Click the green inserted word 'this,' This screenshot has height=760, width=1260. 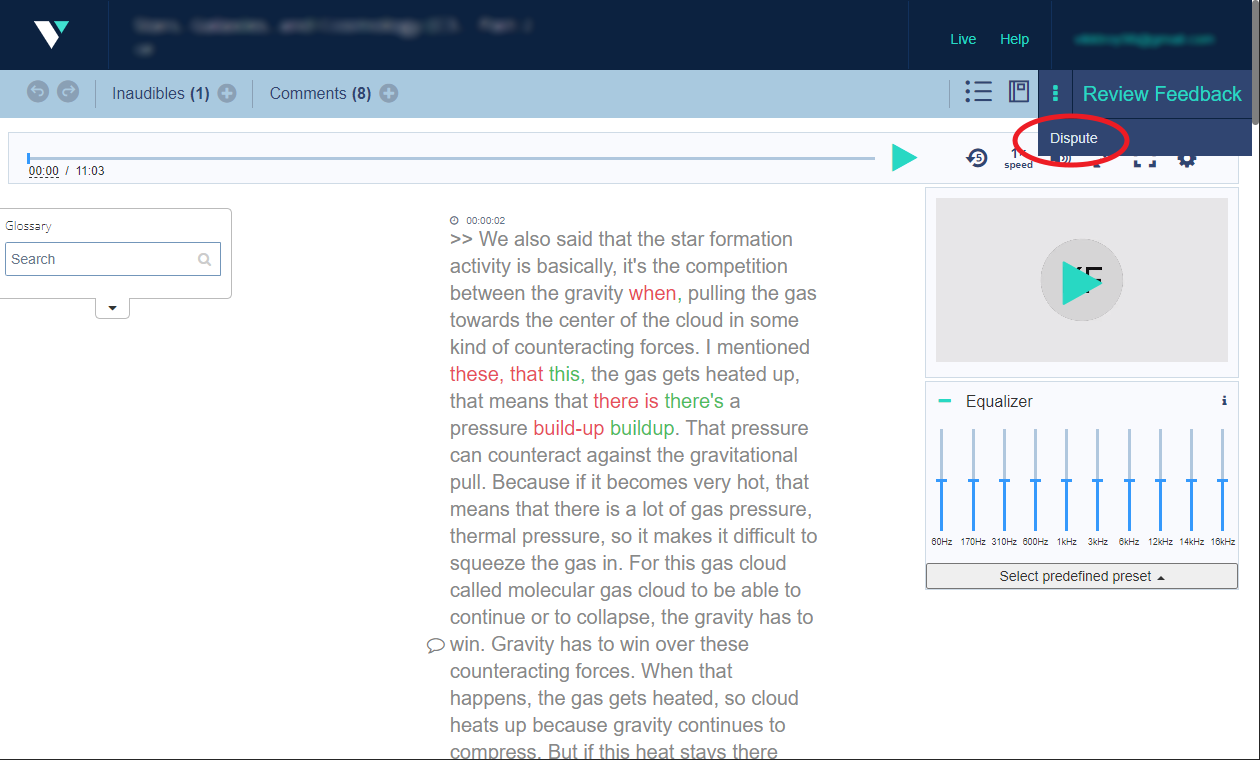pos(567,374)
